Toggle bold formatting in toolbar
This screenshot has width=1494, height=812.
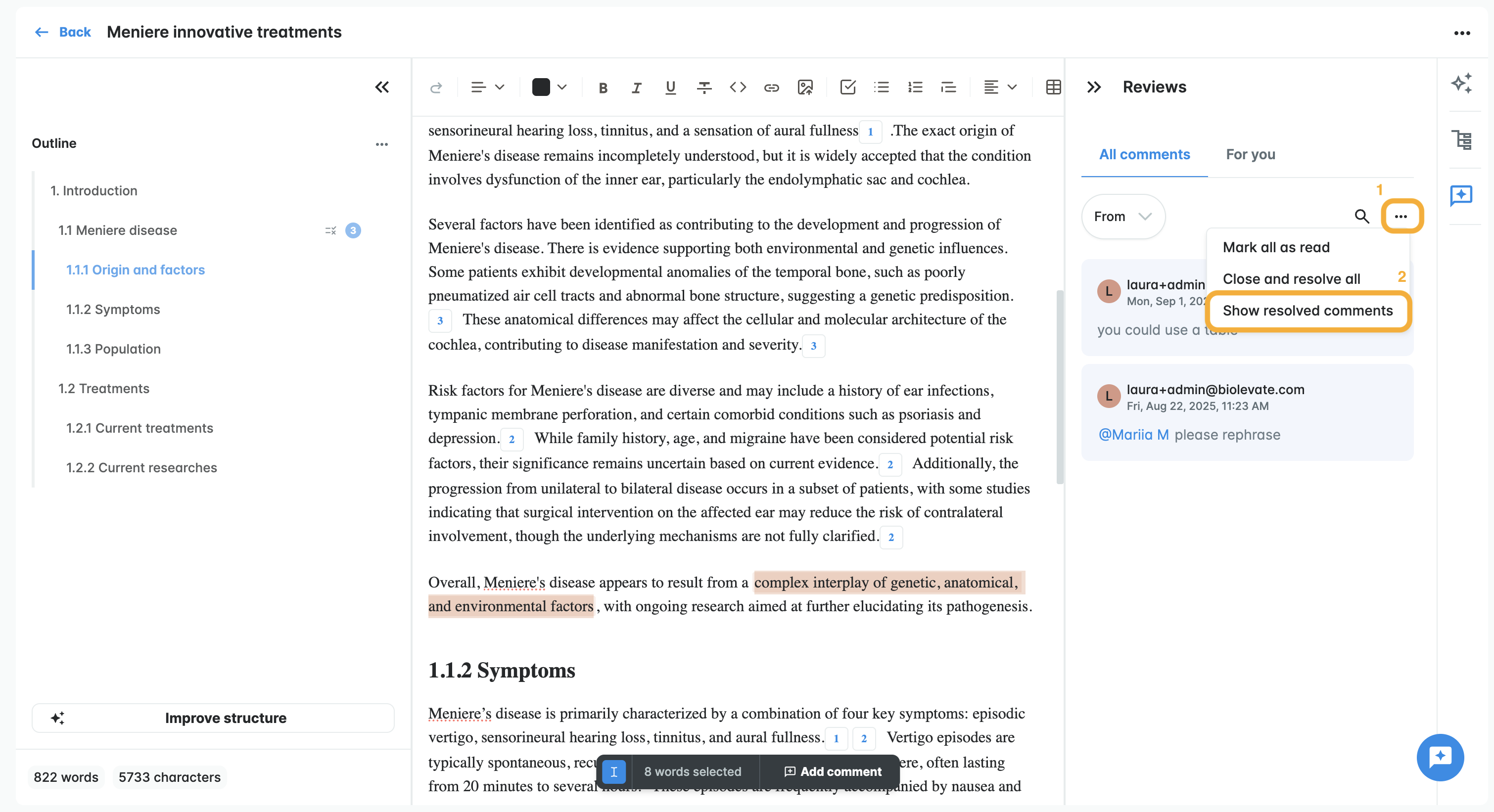(603, 88)
